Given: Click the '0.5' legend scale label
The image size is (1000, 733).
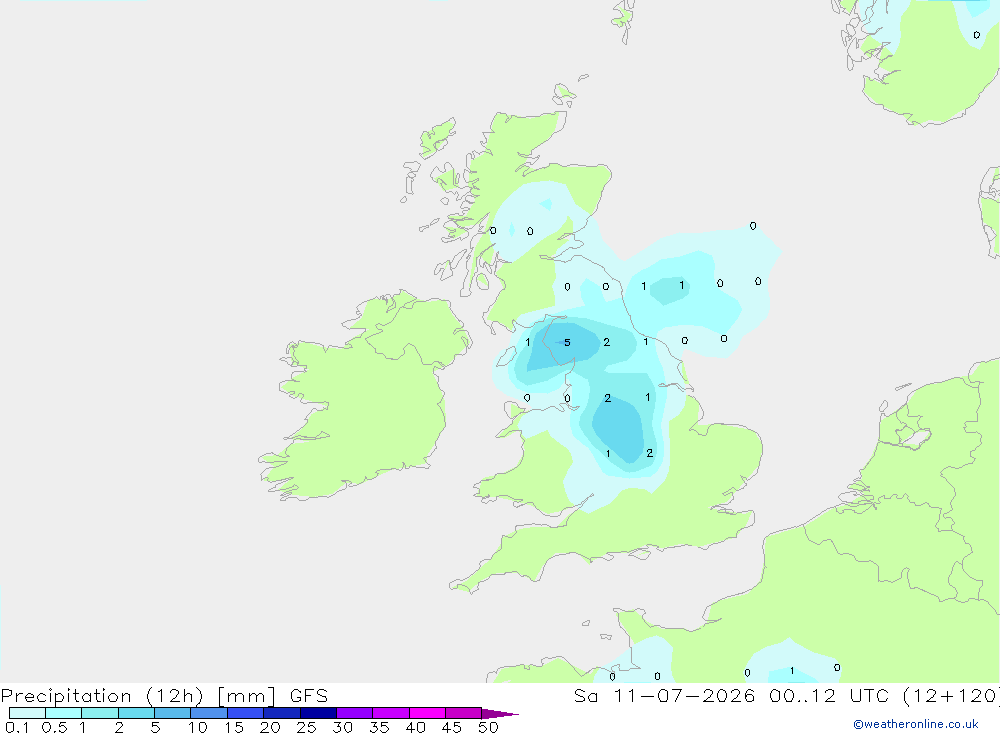Looking at the screenshot, I should [54, 727].
